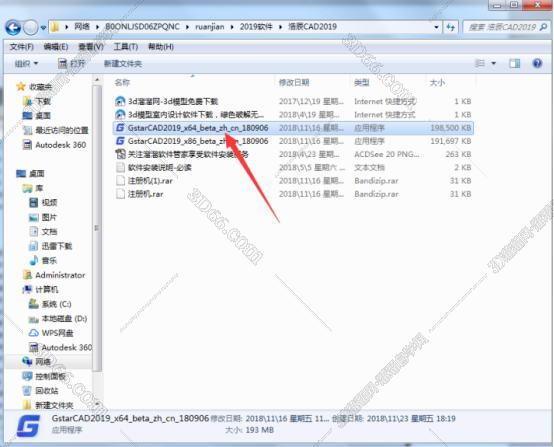Open the 工具(T) menu
The width and height of the screenshot is (554, 447).
125,47
